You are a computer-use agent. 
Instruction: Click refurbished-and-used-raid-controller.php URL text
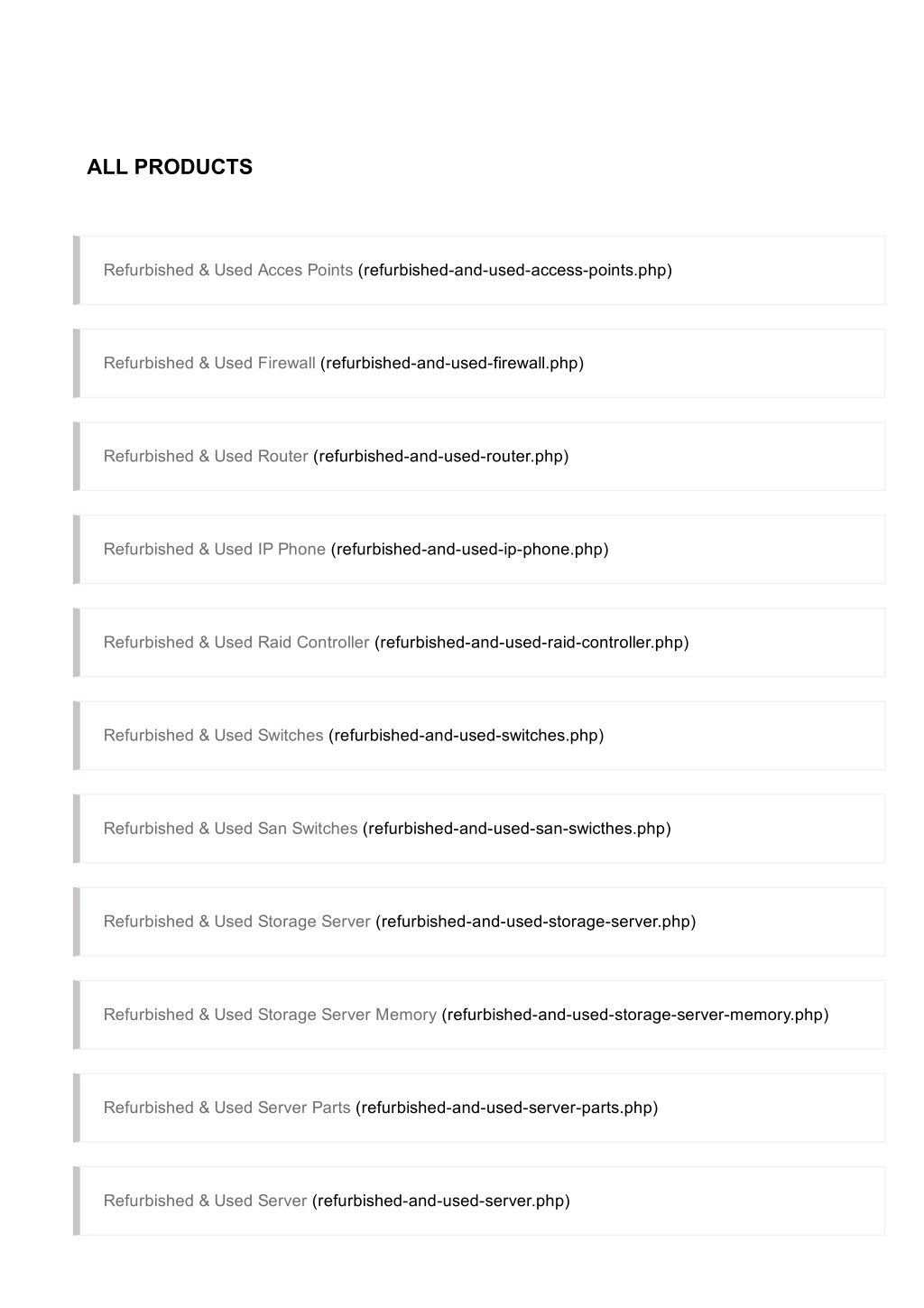[531, 642]
